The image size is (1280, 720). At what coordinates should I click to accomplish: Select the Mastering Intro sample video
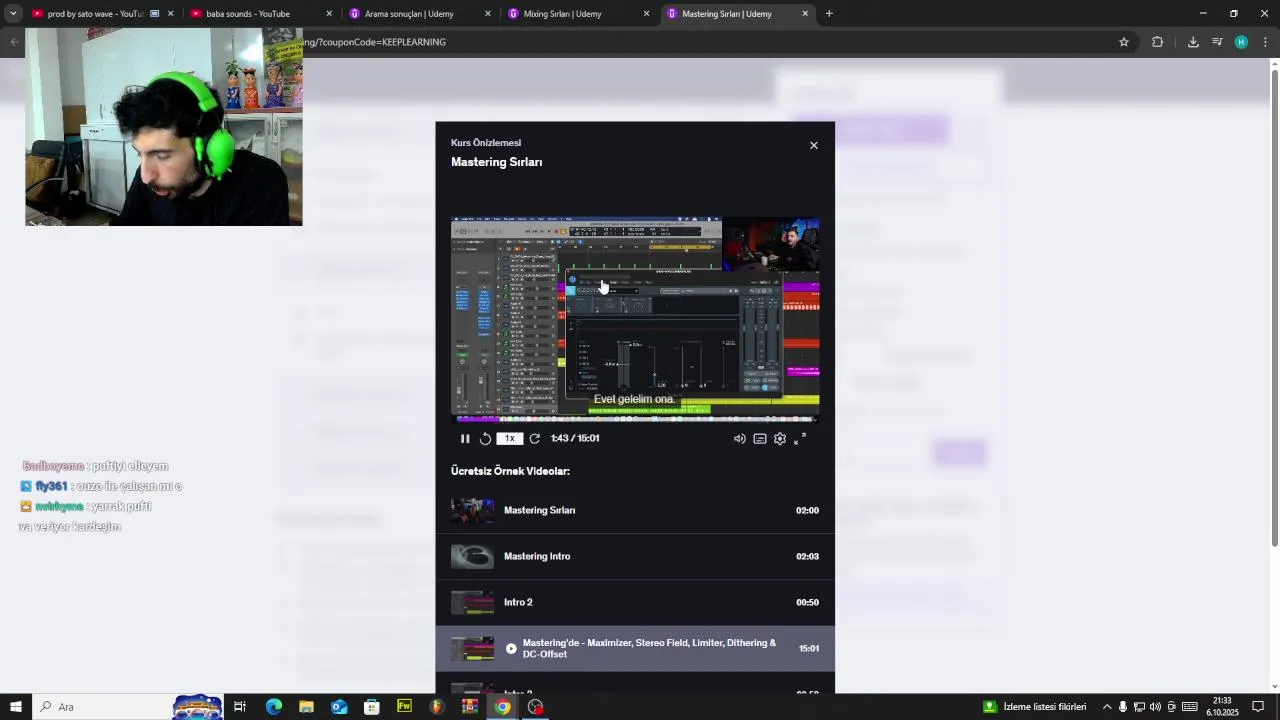tap(635, 556)
